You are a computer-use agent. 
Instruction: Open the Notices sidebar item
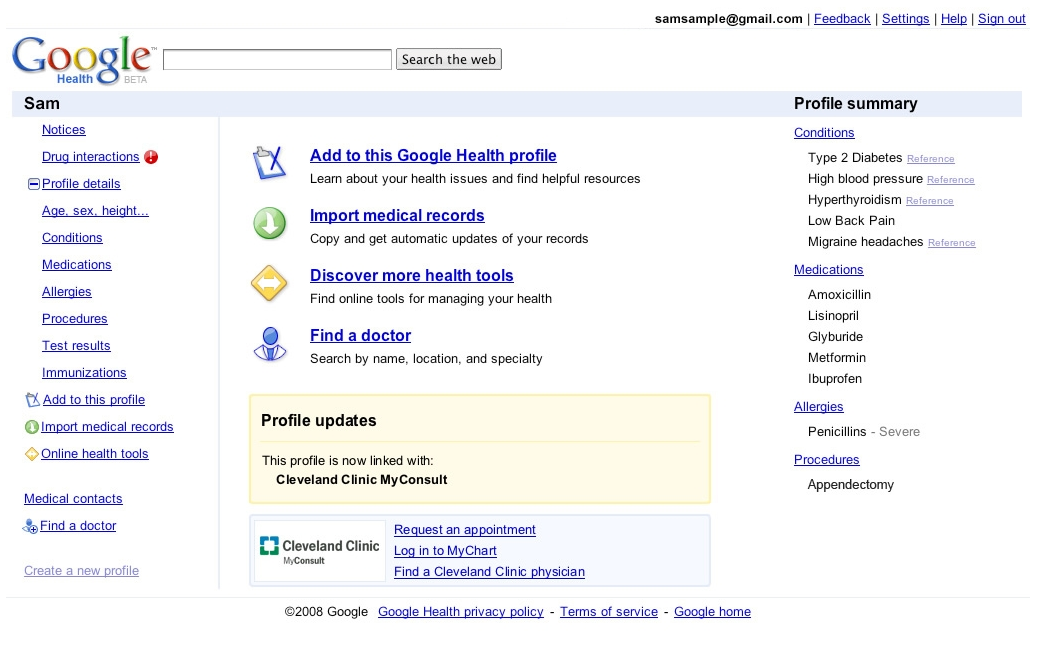coord(64,130)
